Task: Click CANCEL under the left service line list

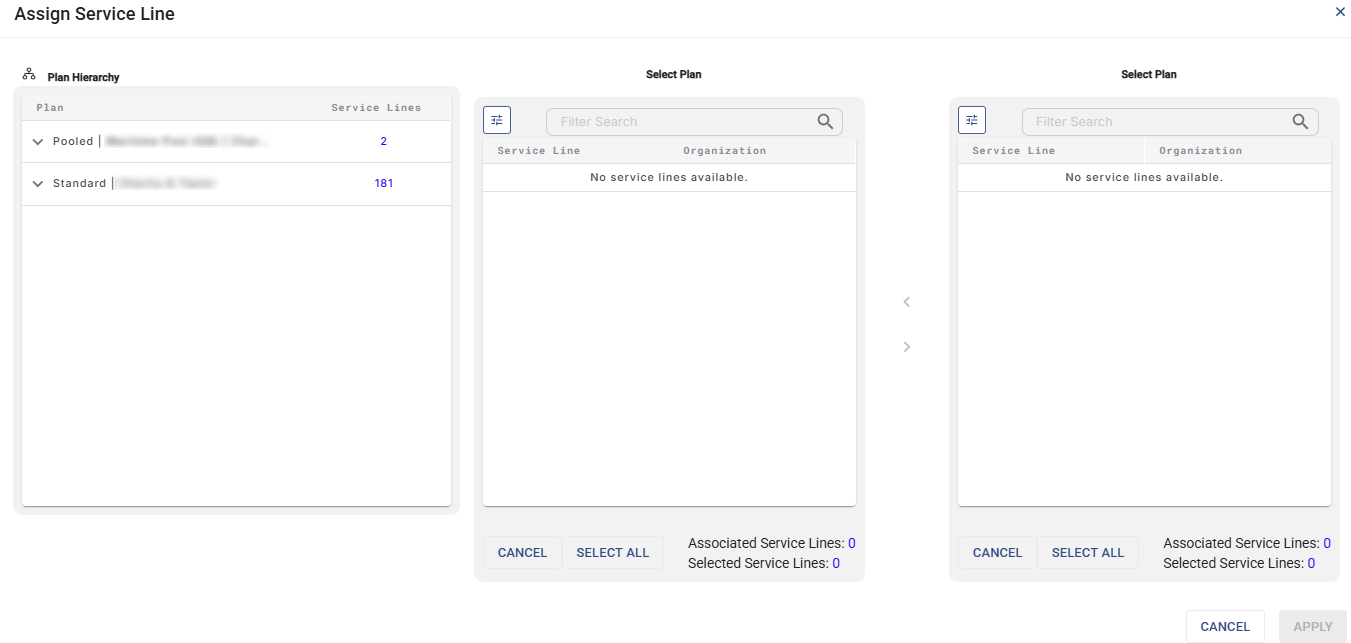Action: point(522,553)
